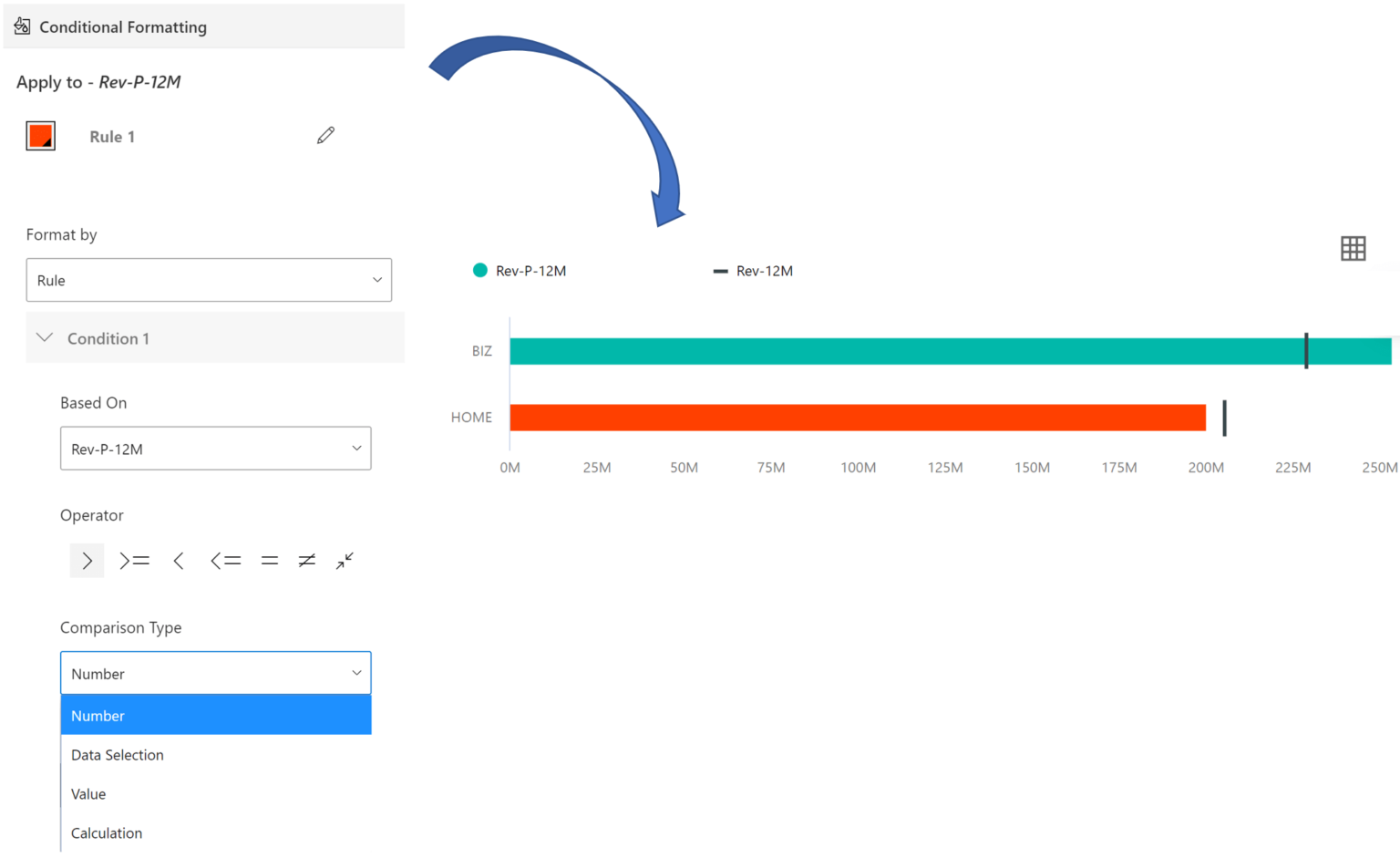Screen dimensions: 1400x858
Task: Select the less than or equal operator
Action: click(225, 561)
